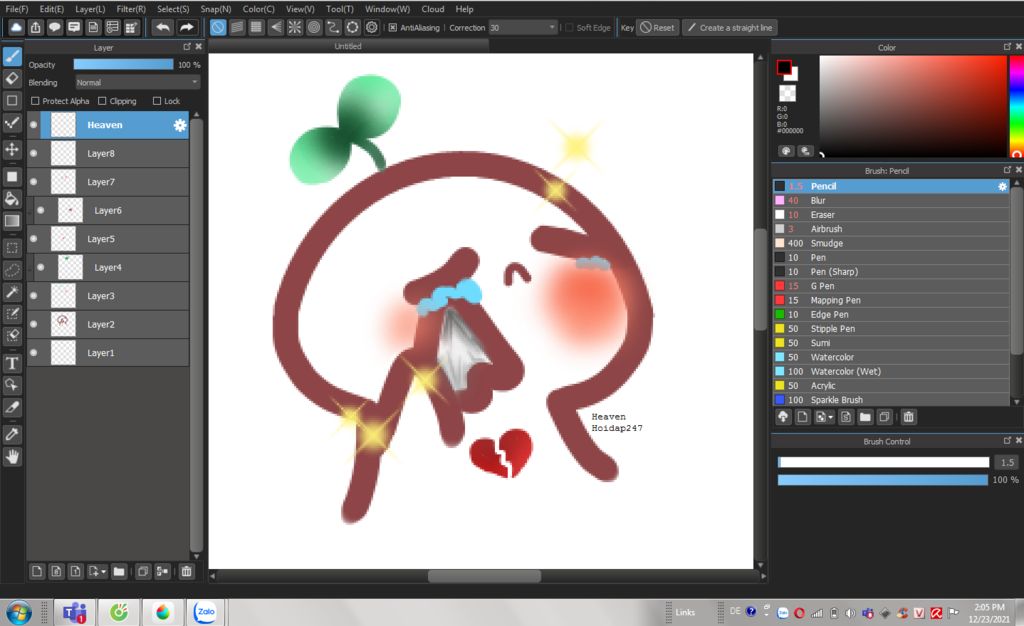
Task: Pick the Bucket fill tool
Action: point(12,198)
